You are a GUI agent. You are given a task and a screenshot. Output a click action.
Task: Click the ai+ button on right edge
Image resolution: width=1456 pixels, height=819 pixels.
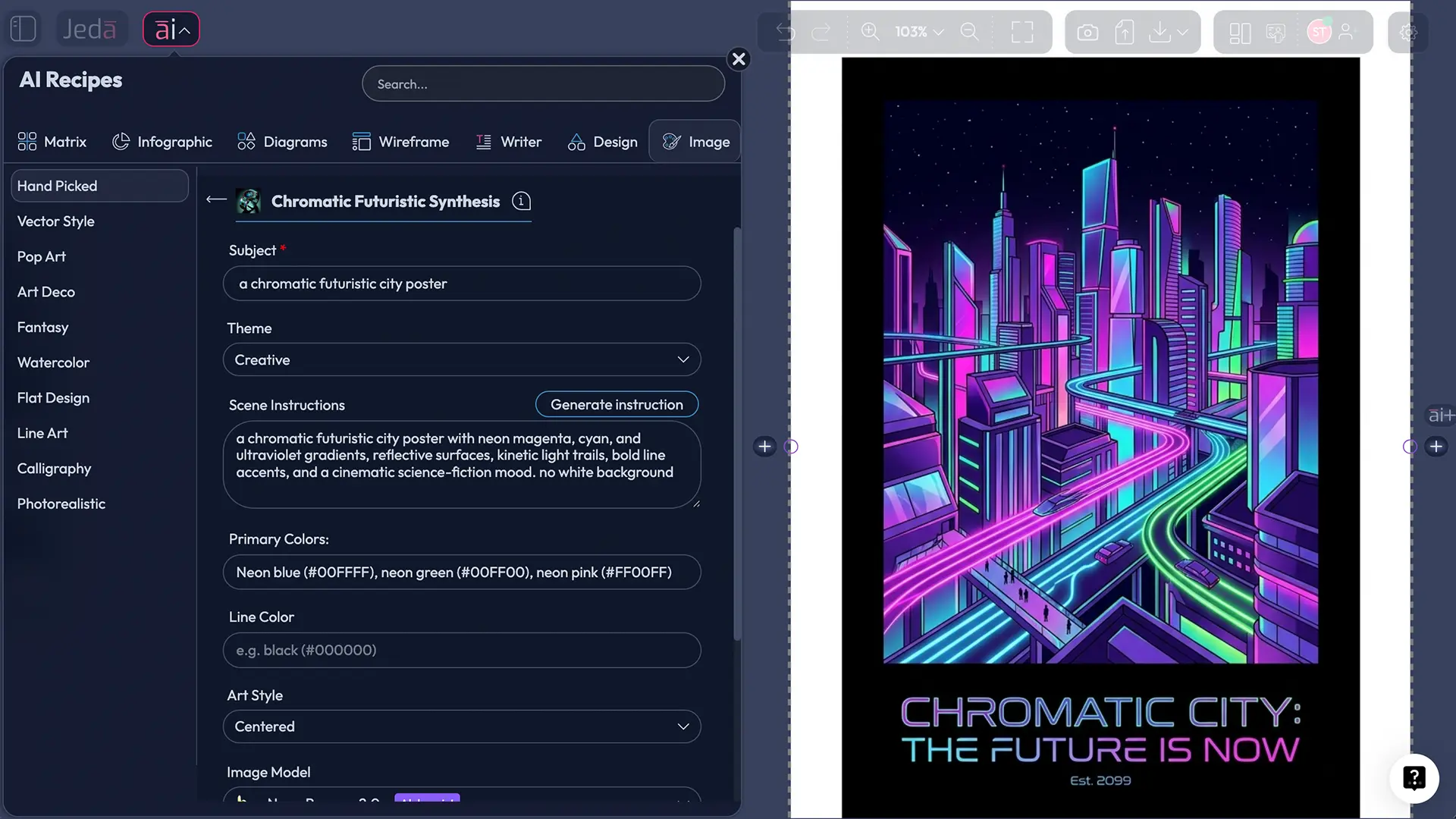[x=1441, y=415]
